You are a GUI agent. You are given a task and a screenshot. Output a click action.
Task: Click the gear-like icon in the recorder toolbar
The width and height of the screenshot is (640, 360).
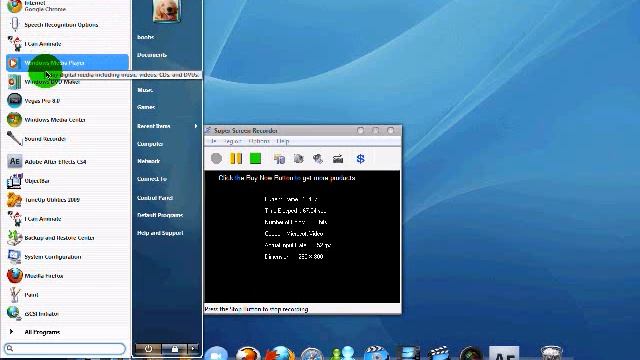(299, 159)
